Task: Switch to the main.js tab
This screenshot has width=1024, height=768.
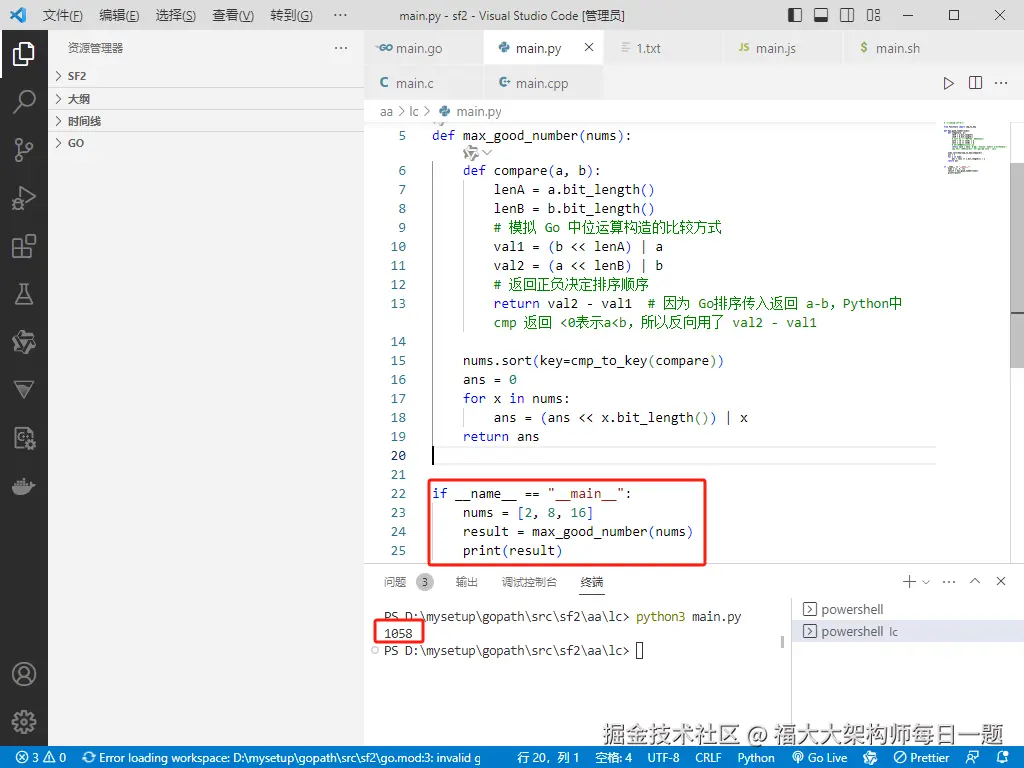Action: pos(783,48)
